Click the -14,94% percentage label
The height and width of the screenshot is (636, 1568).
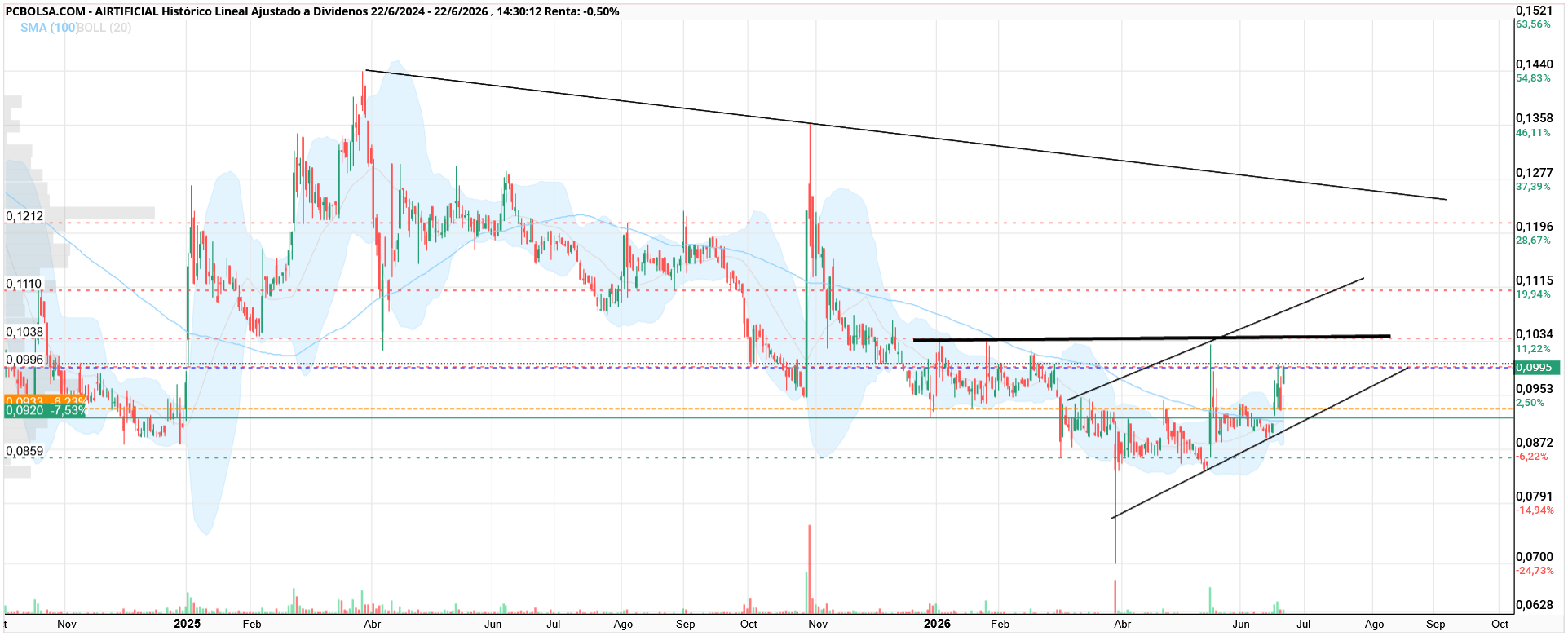(1535, 510)
